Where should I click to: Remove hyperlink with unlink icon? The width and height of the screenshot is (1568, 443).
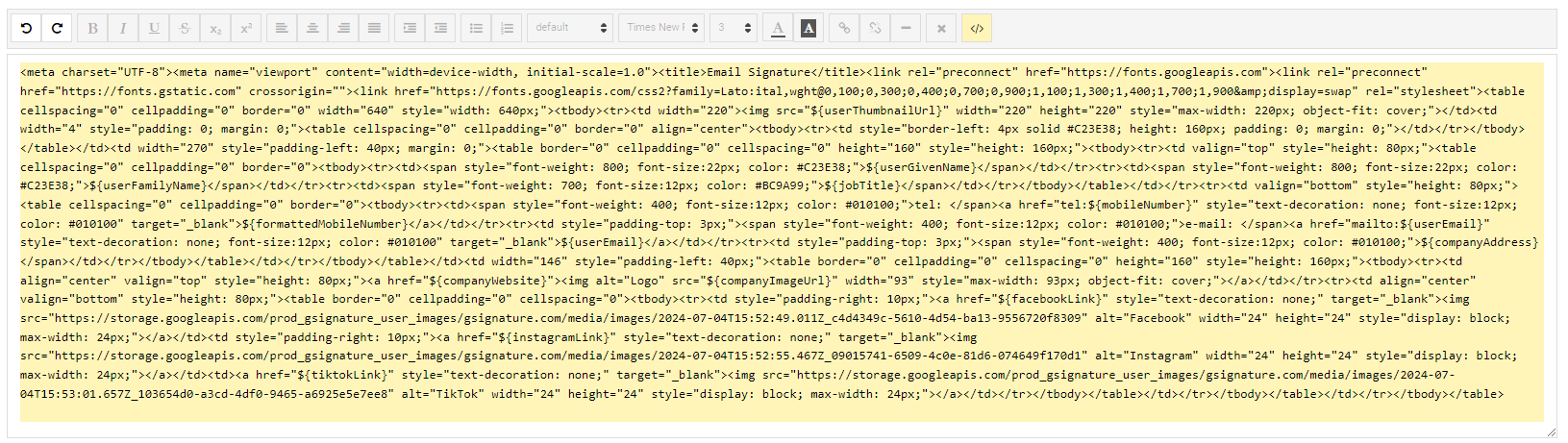point(875,28)
